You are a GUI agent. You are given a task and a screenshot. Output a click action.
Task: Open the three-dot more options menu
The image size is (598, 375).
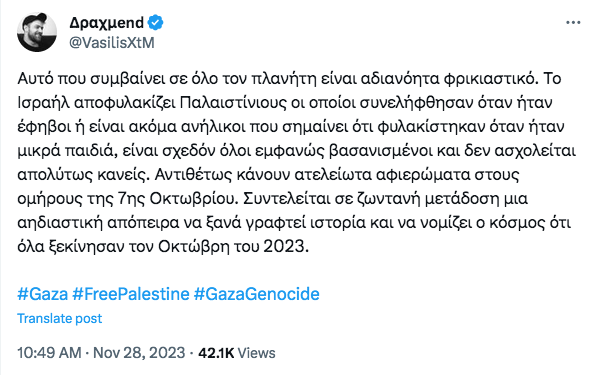[573, 23]
